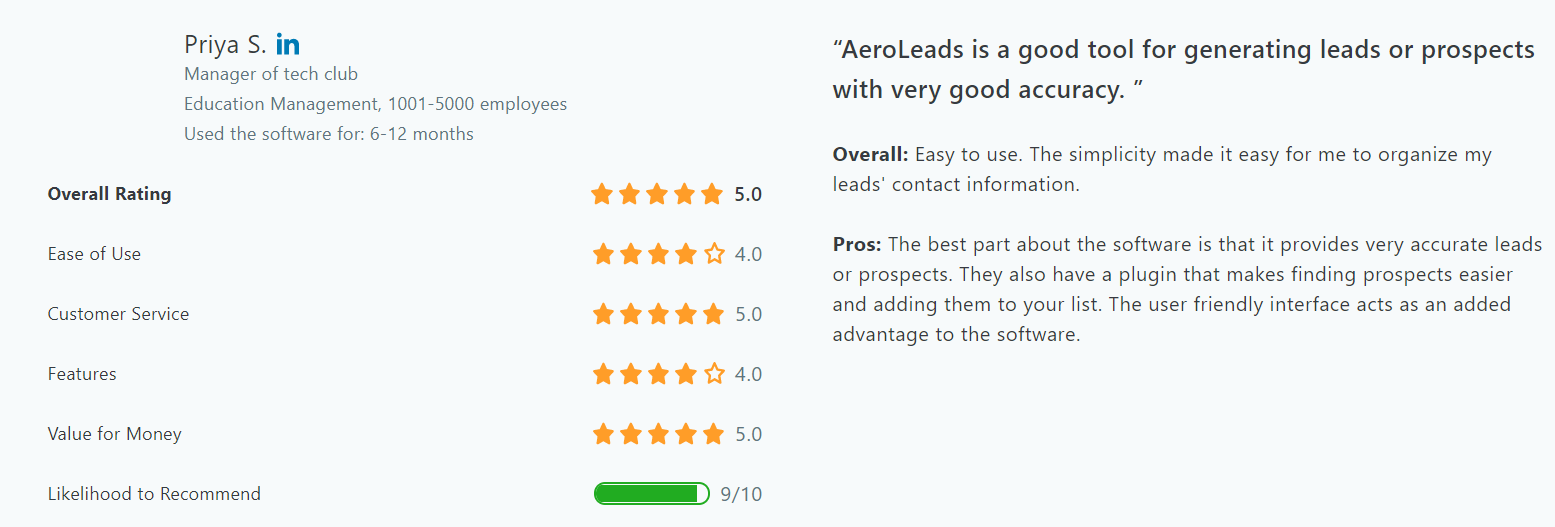This screenshot has width=1555, height=527.
Task: Click the empty fifth Ease of Use star
Action: pos(714,254)
